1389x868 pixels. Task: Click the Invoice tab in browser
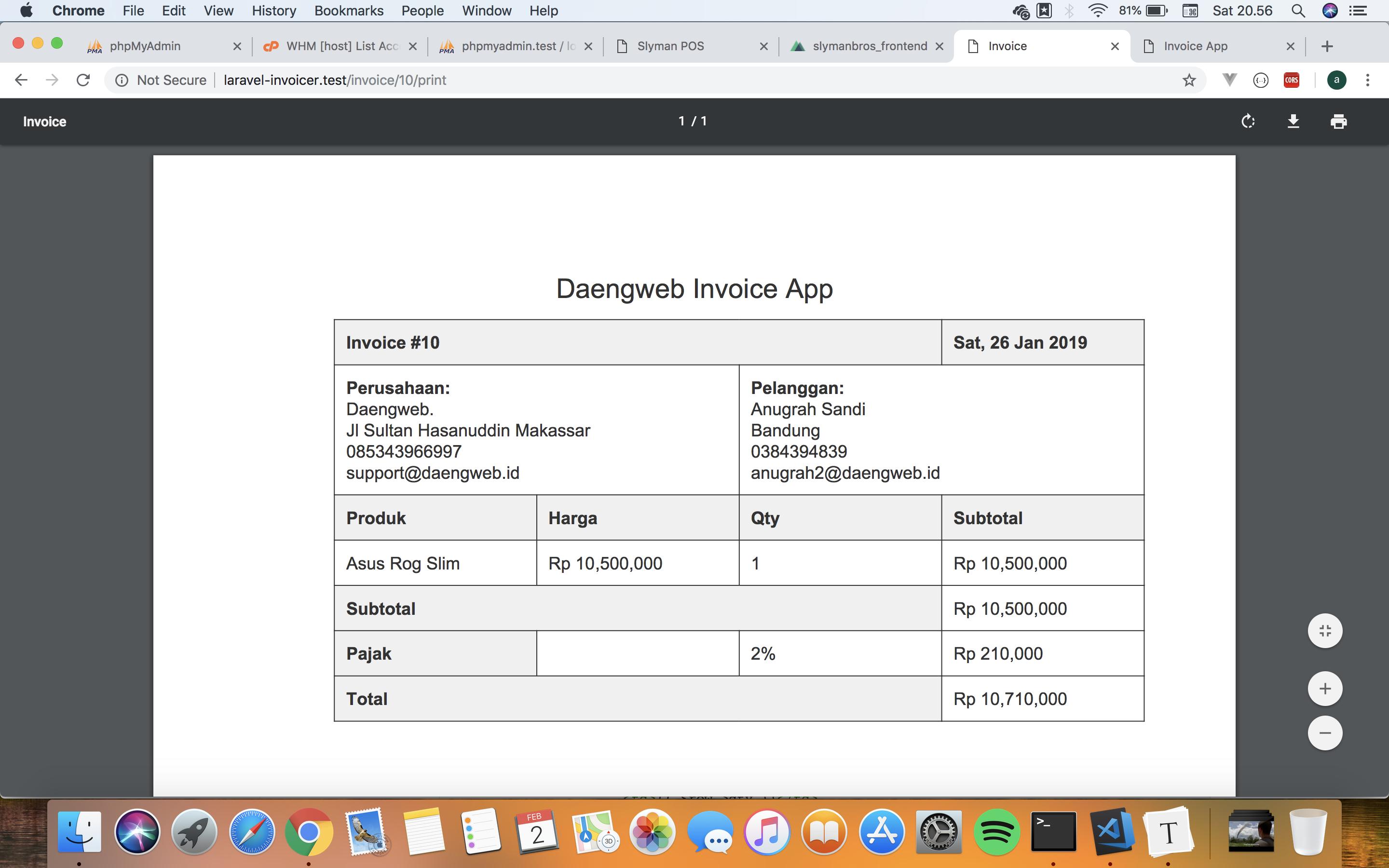point(1006,45)
